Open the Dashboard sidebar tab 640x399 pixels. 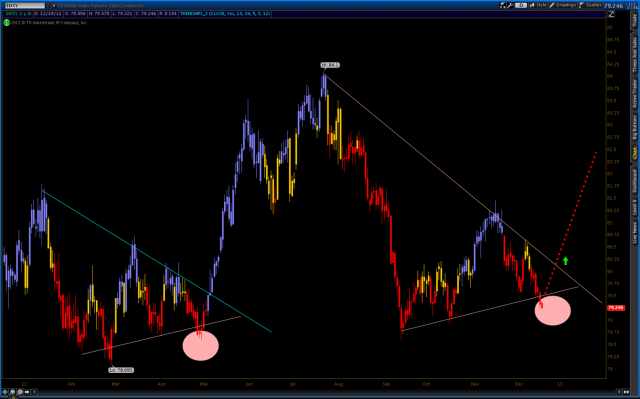[x=635, y=182]
